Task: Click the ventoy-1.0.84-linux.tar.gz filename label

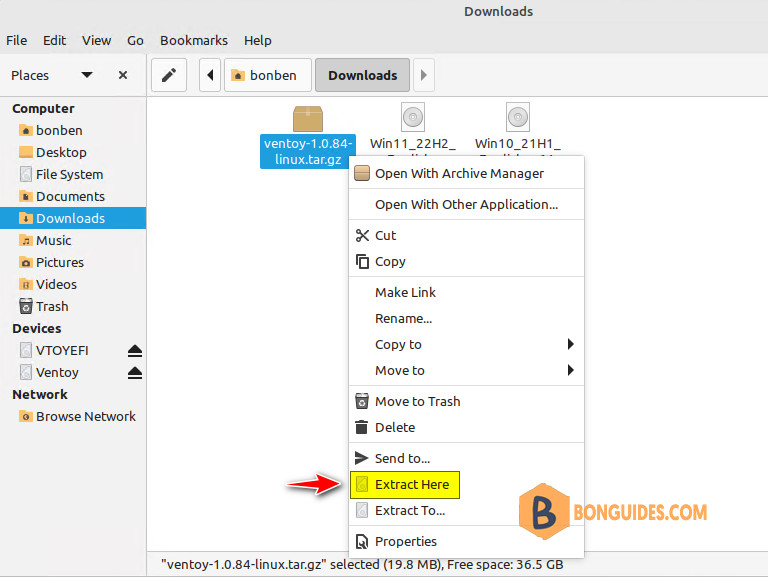Action: click(x=308, y=151)
